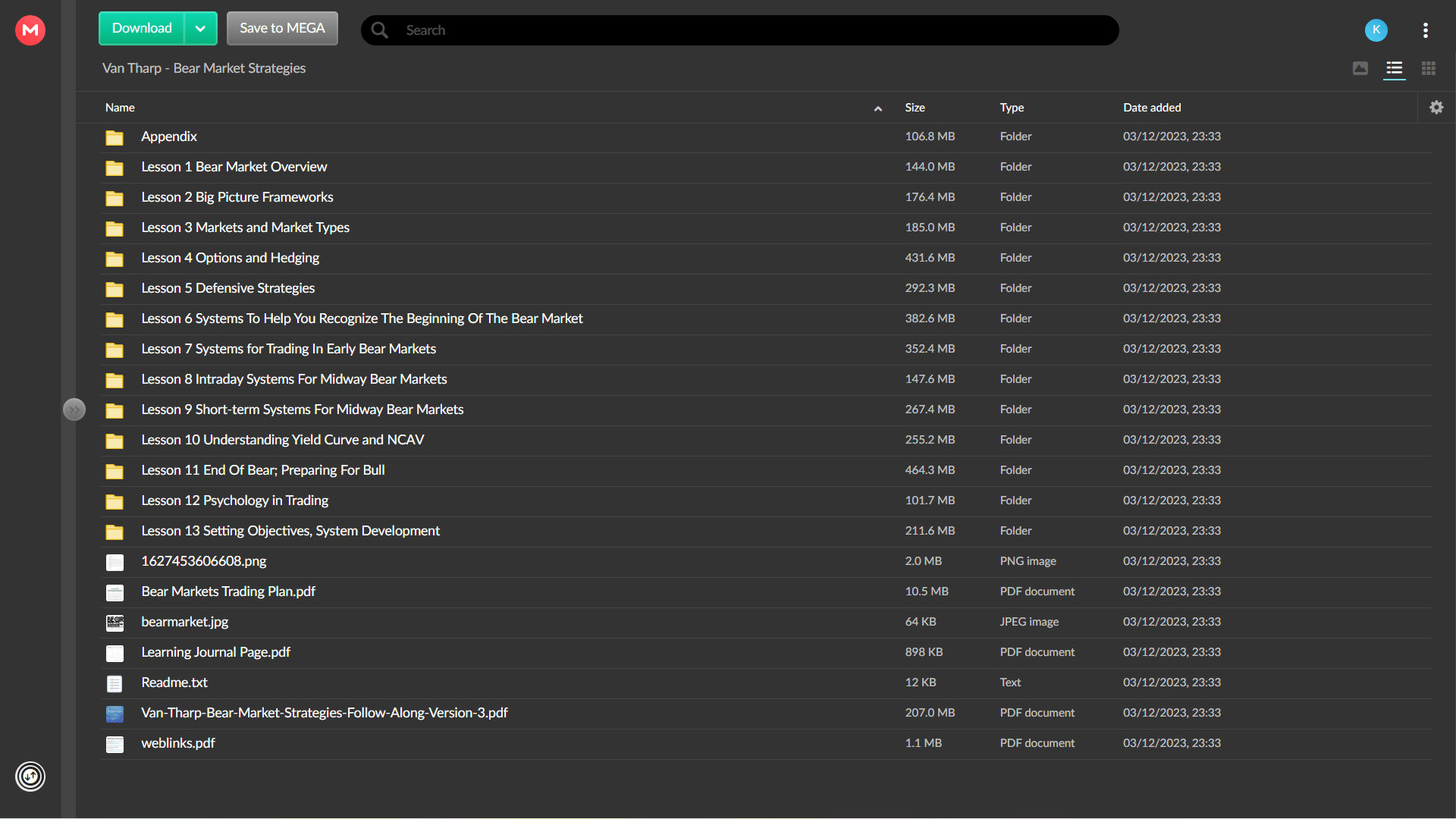Focus the Search input field

[x=739, y=30]
